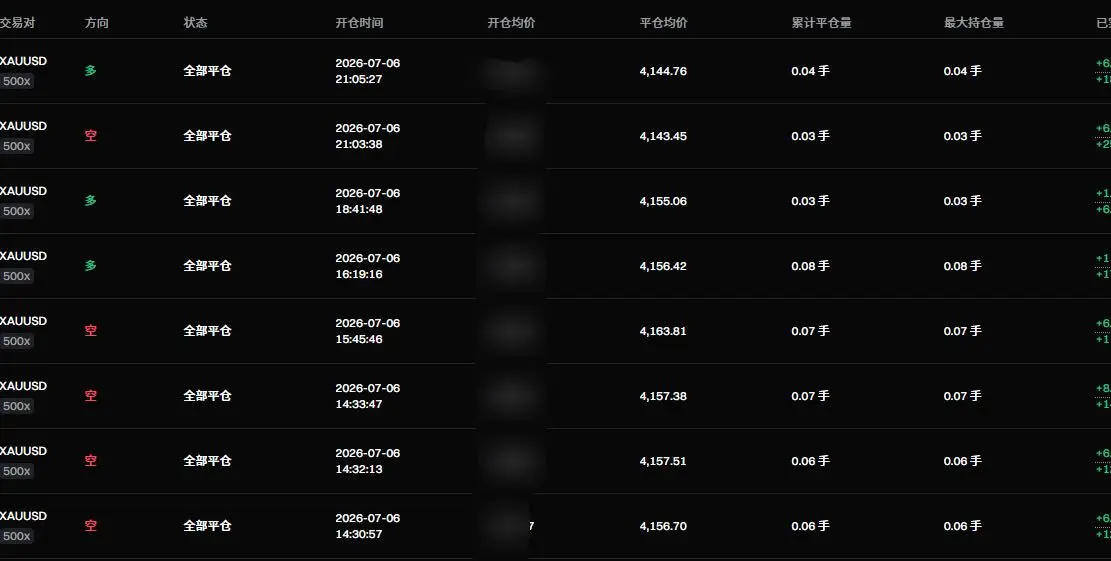Click the closing price 4,144.76
Viewport: 1111px width, 561px height.
(x=663, y=71)
